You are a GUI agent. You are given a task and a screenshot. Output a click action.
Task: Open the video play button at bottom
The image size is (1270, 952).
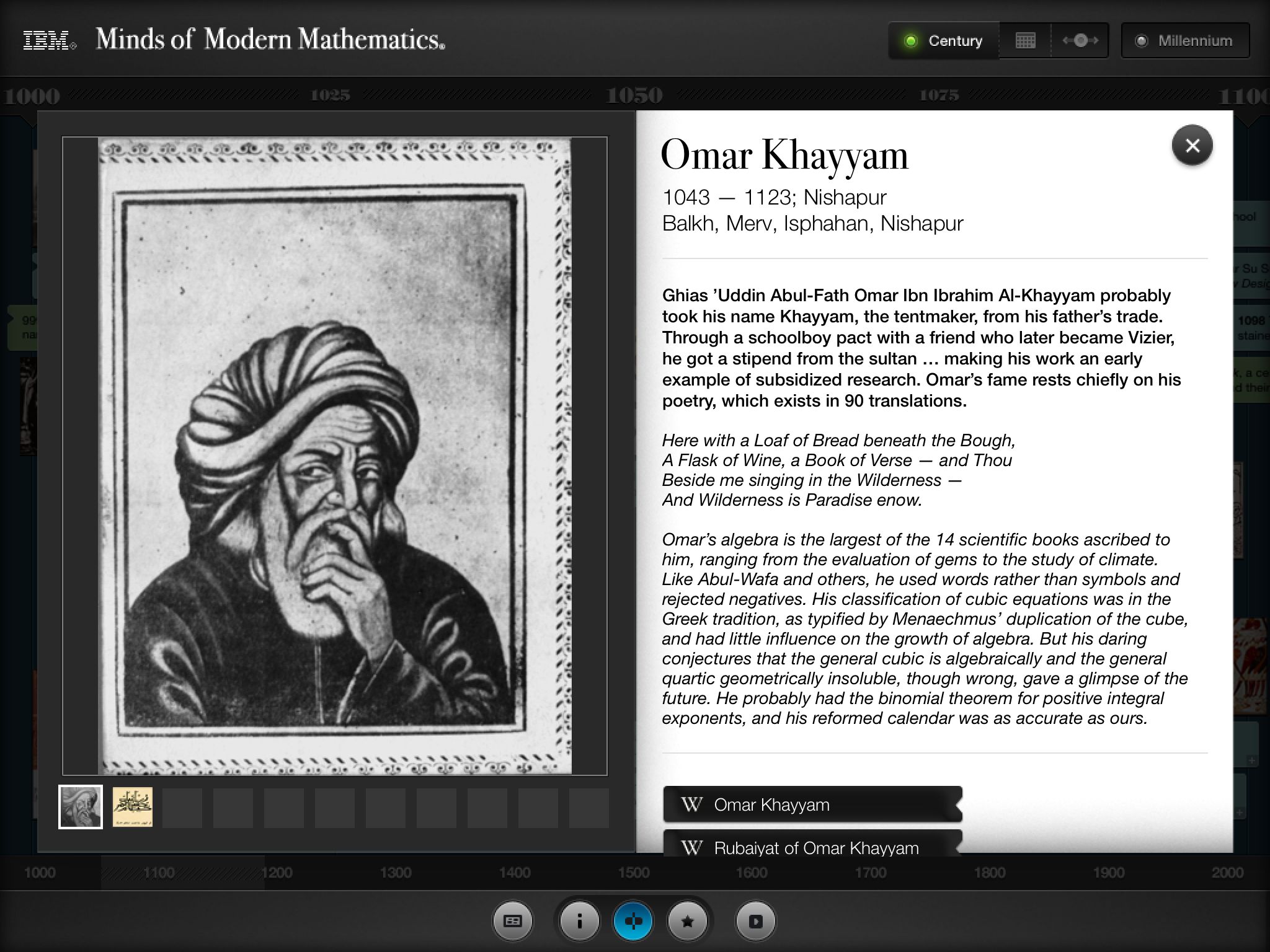tap(755, 921)
